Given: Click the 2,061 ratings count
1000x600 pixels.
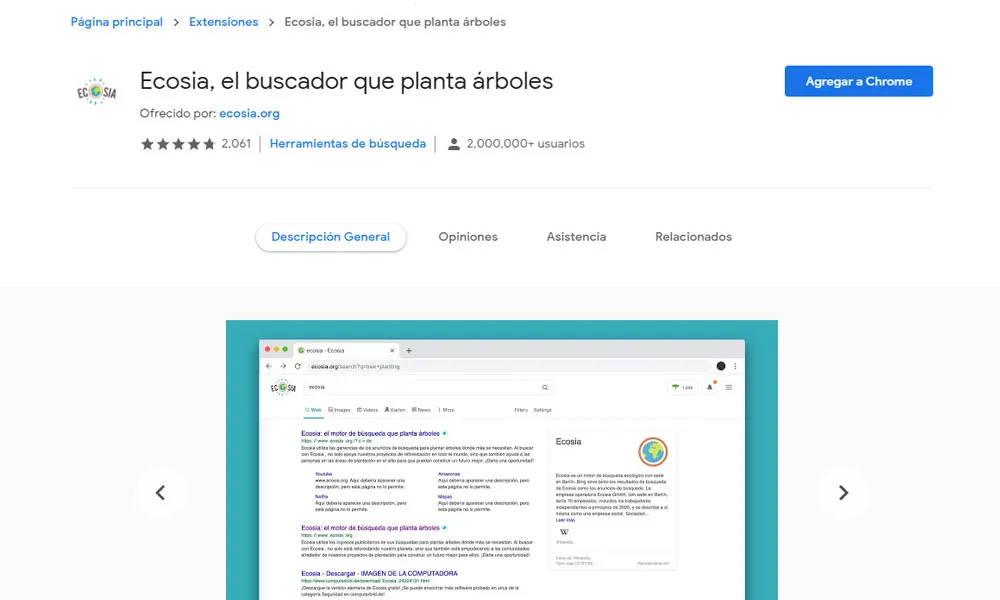Looking at the screenshot, I should point(236,143).
